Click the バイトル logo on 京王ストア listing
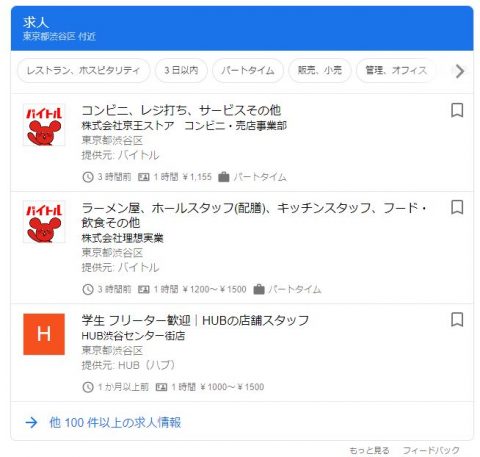480x457 pixels. click(x=44, y=125)
